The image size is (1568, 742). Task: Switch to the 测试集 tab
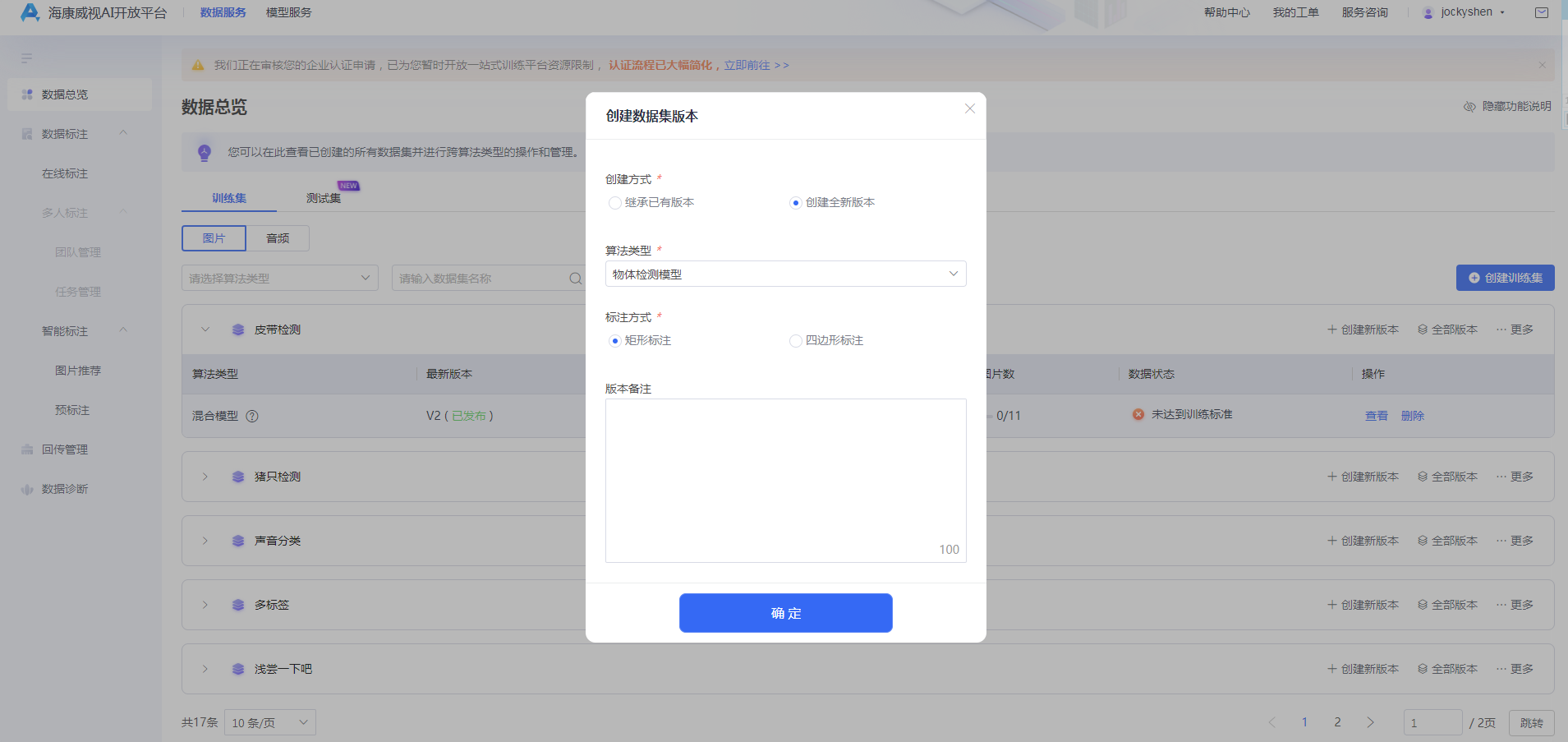pos(322,197)
